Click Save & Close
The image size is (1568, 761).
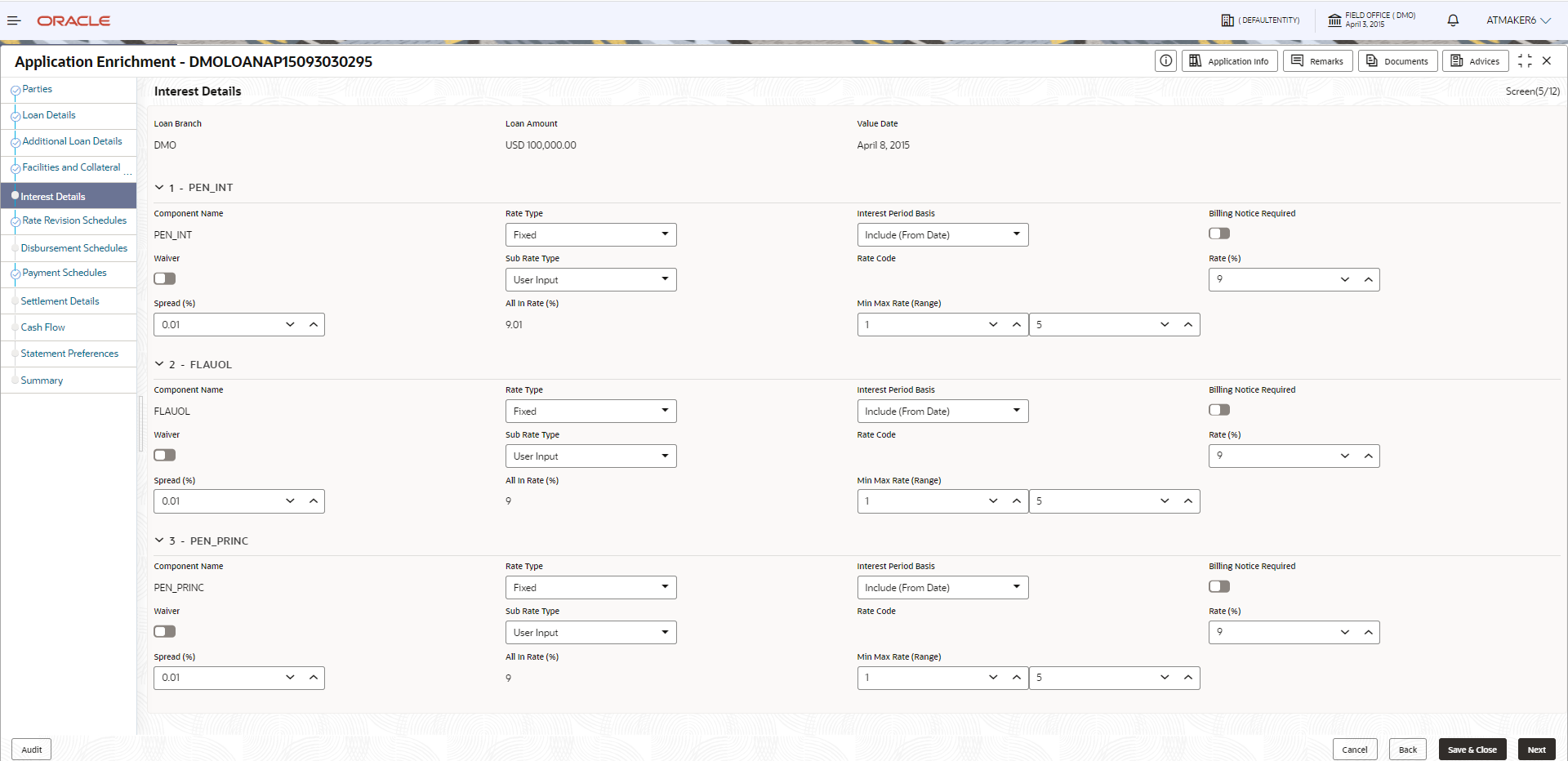pos(1472,750)
